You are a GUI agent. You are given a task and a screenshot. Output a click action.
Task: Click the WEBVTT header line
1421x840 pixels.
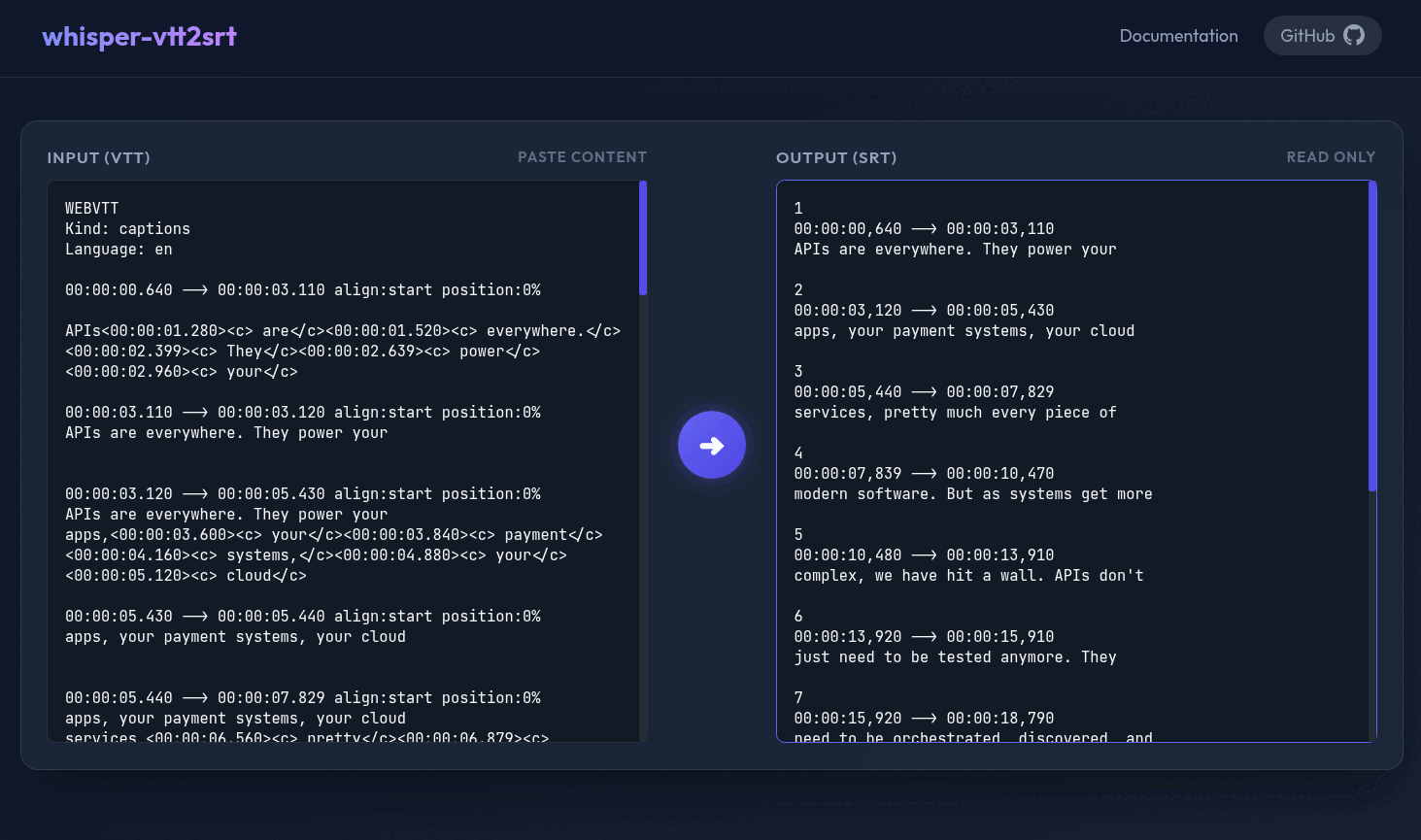coord(92,209)
